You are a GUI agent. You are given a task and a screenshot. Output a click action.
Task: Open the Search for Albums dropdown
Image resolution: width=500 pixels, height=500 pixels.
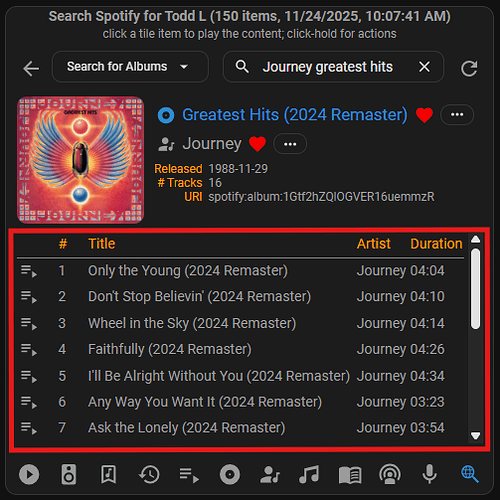pyautogui.click(x=130, y=67)
